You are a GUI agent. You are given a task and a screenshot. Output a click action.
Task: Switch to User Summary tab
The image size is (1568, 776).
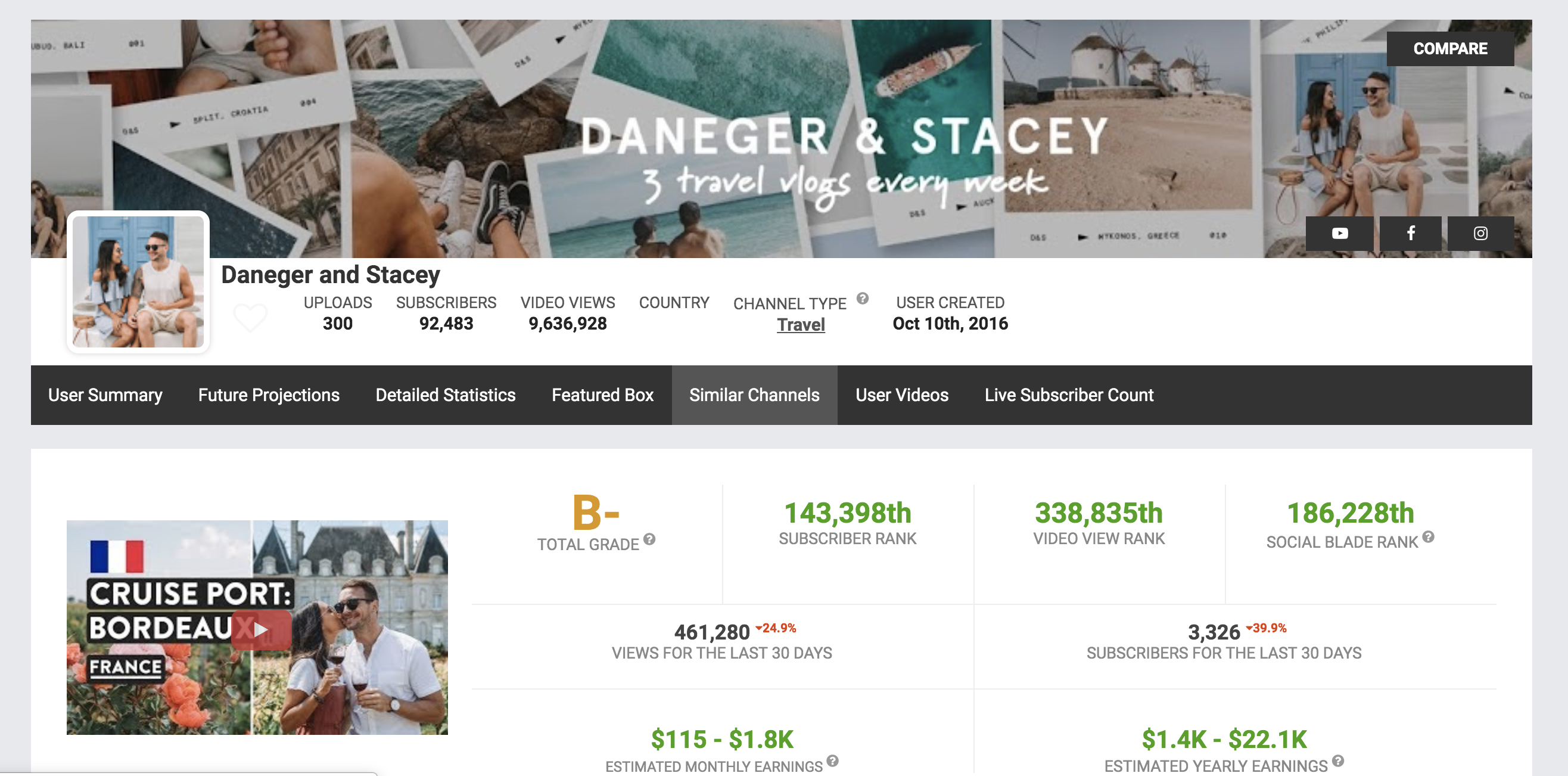click(105, 395)
